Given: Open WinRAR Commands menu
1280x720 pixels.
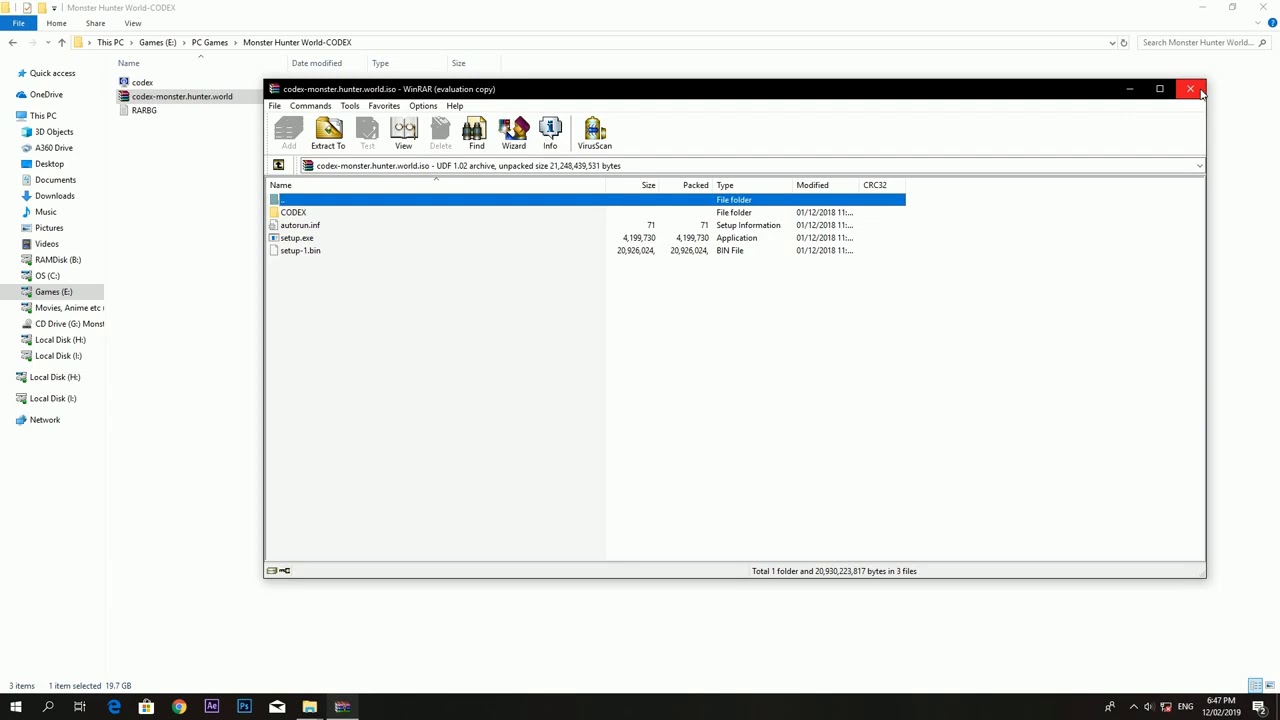Looking at the screenshot, I should tap(310, 106).
